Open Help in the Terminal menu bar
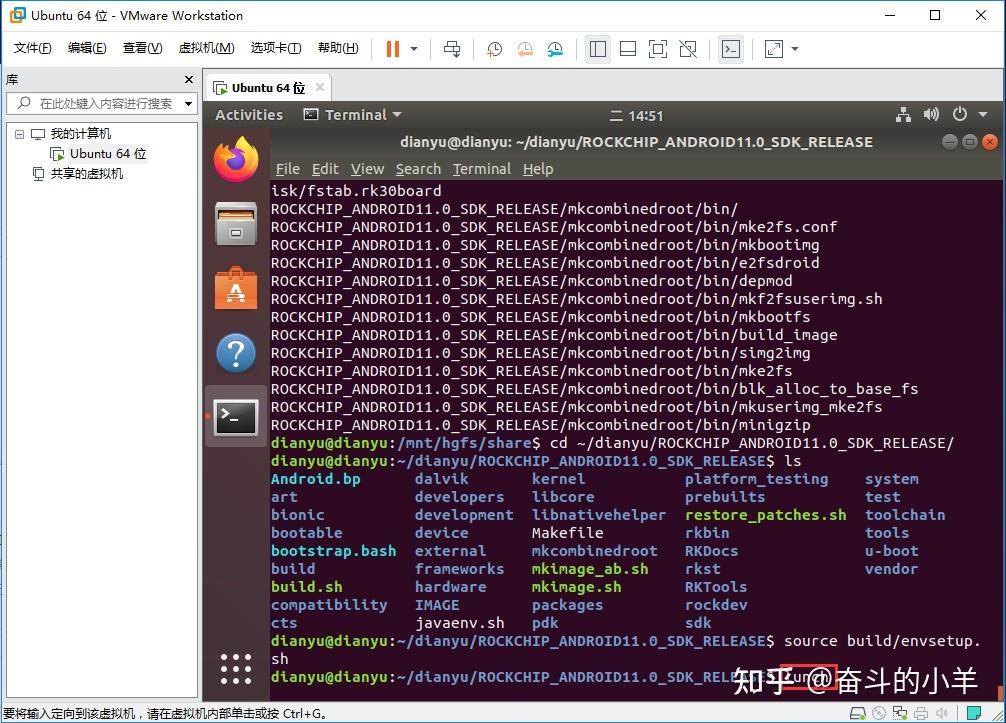The image size is (1006, 723). (538, 168)
